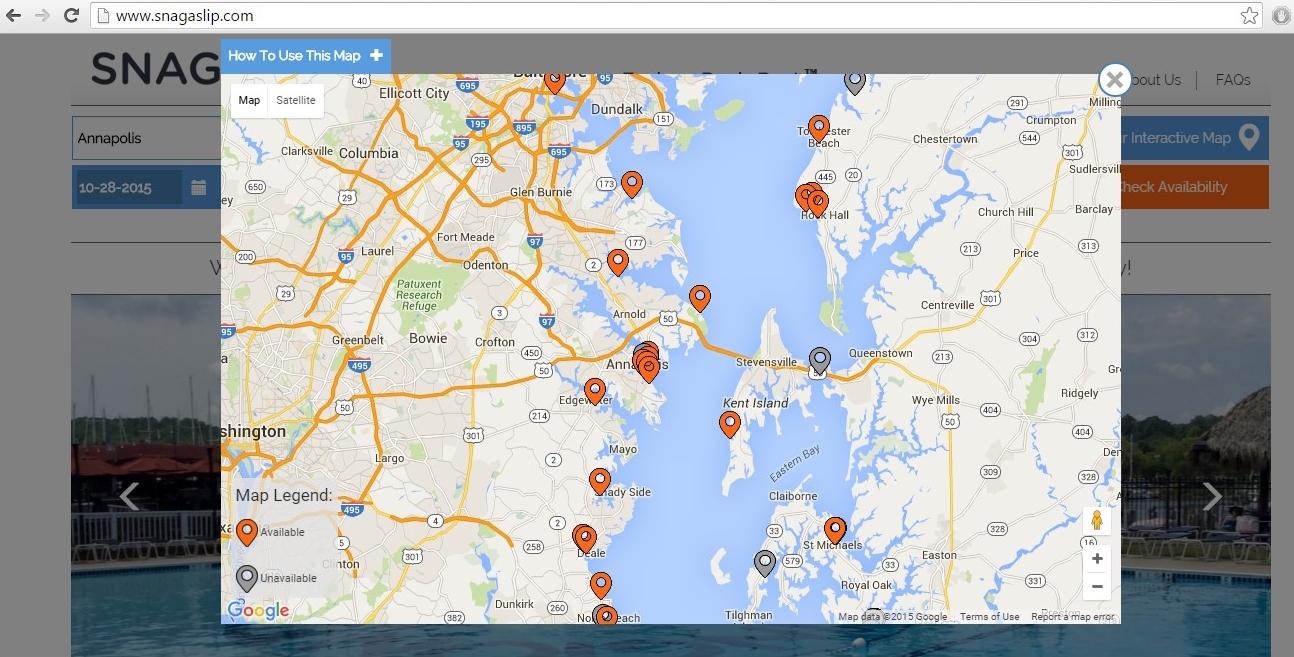Click the 10-28-2015 date field
1294x657 pixels.
click(130, 187)
